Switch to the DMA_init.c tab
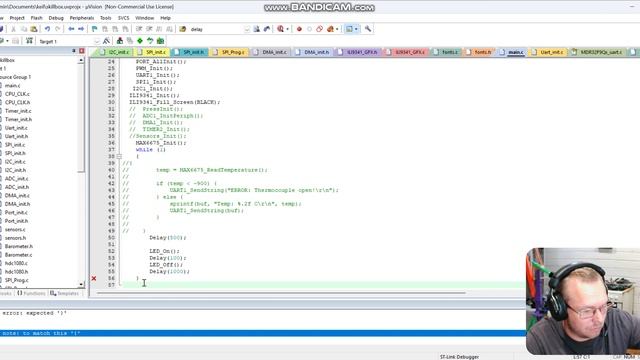 [x=270, y=52]
